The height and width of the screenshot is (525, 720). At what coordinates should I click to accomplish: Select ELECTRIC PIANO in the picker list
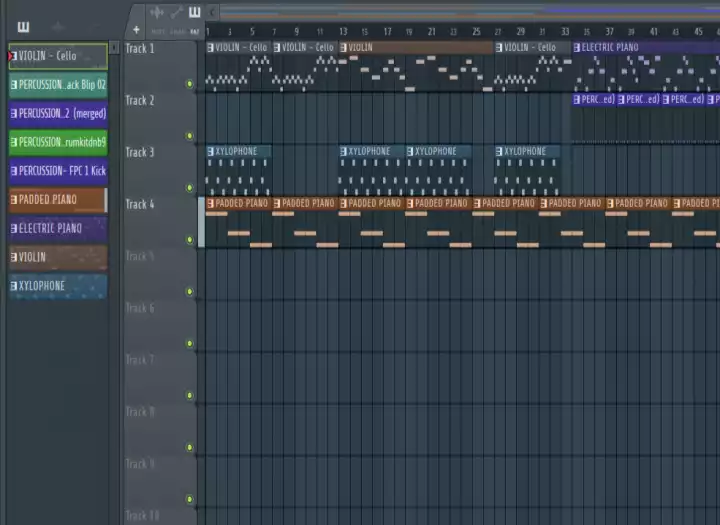[58, 228]
